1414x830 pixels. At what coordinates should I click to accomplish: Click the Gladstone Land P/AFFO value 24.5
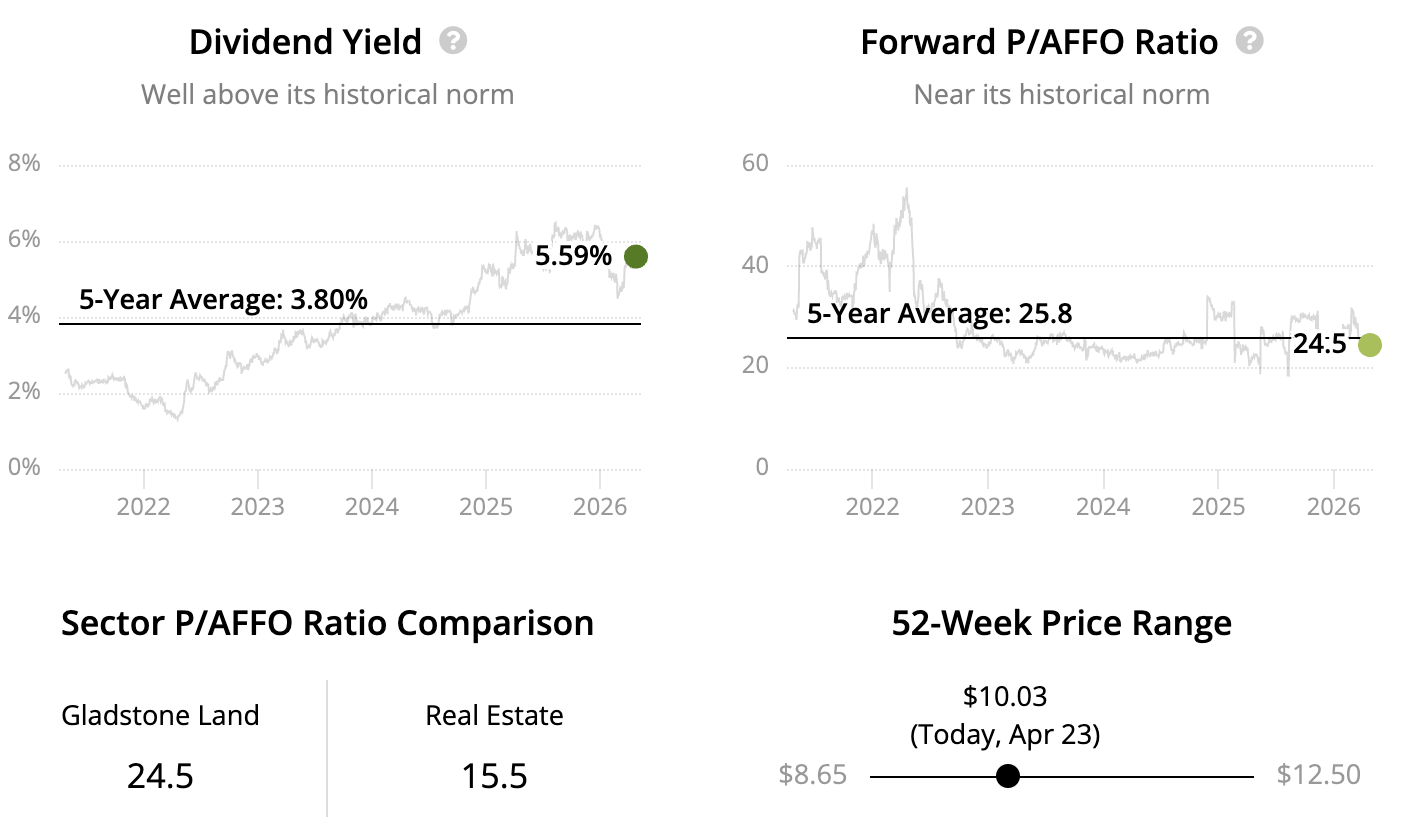pyautogui.click(x=160, y=776)
